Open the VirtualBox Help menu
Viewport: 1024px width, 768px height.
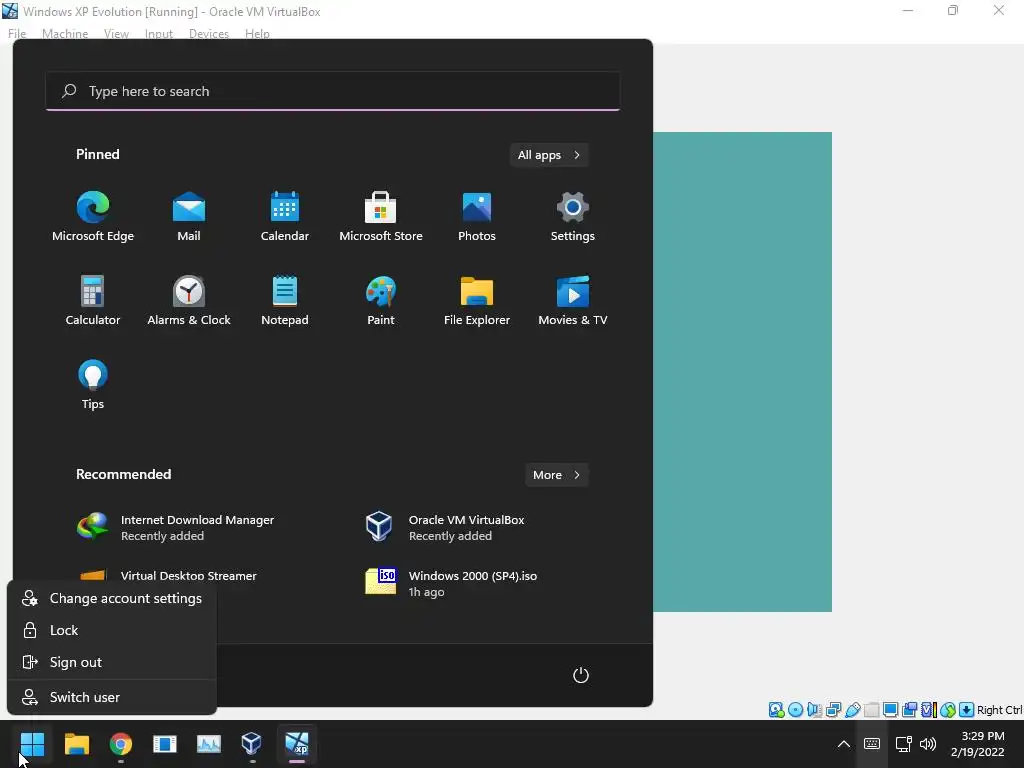click(x=257, y=33)
